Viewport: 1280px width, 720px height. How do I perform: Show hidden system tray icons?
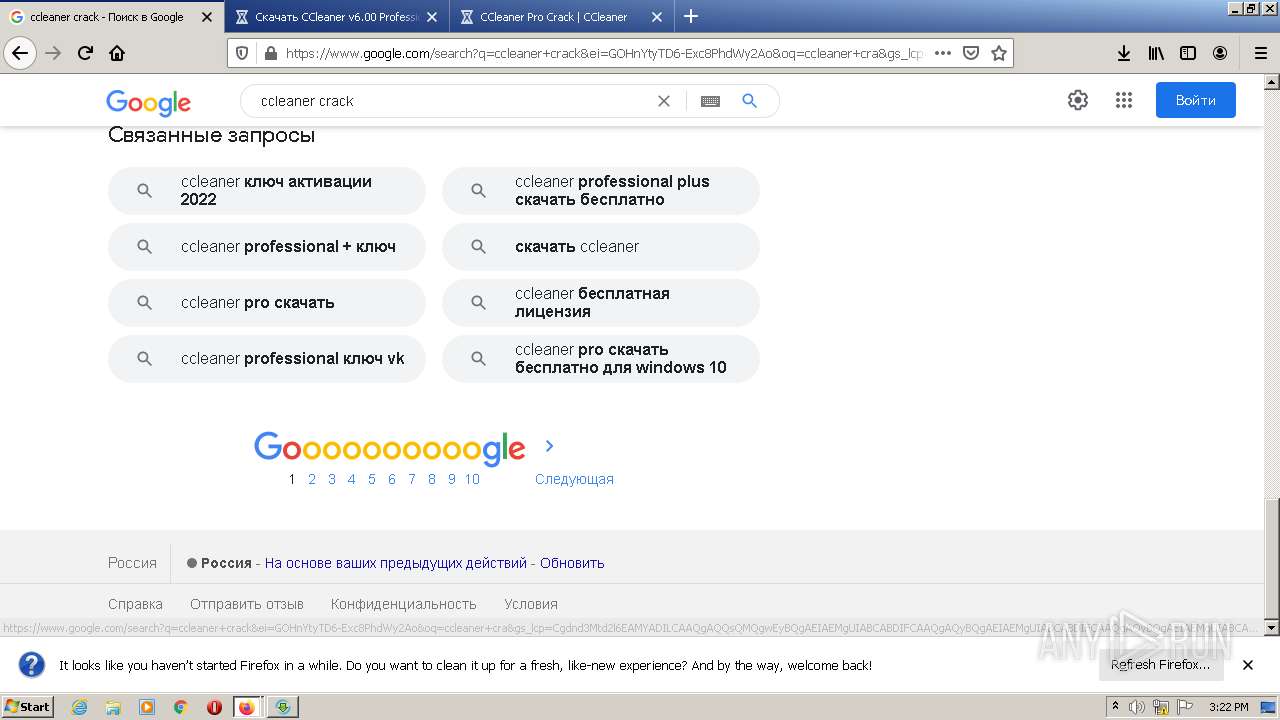coord(1115,707)
